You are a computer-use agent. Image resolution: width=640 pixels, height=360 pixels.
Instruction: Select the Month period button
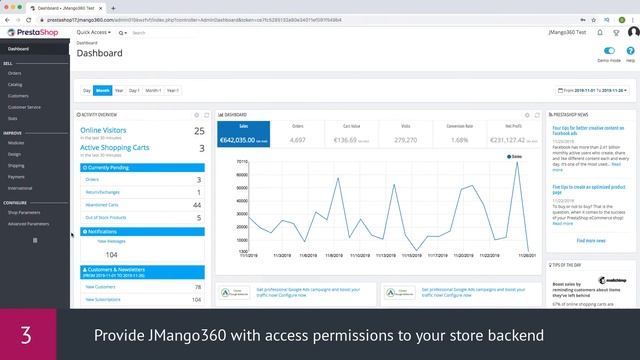tap(102, 90)
